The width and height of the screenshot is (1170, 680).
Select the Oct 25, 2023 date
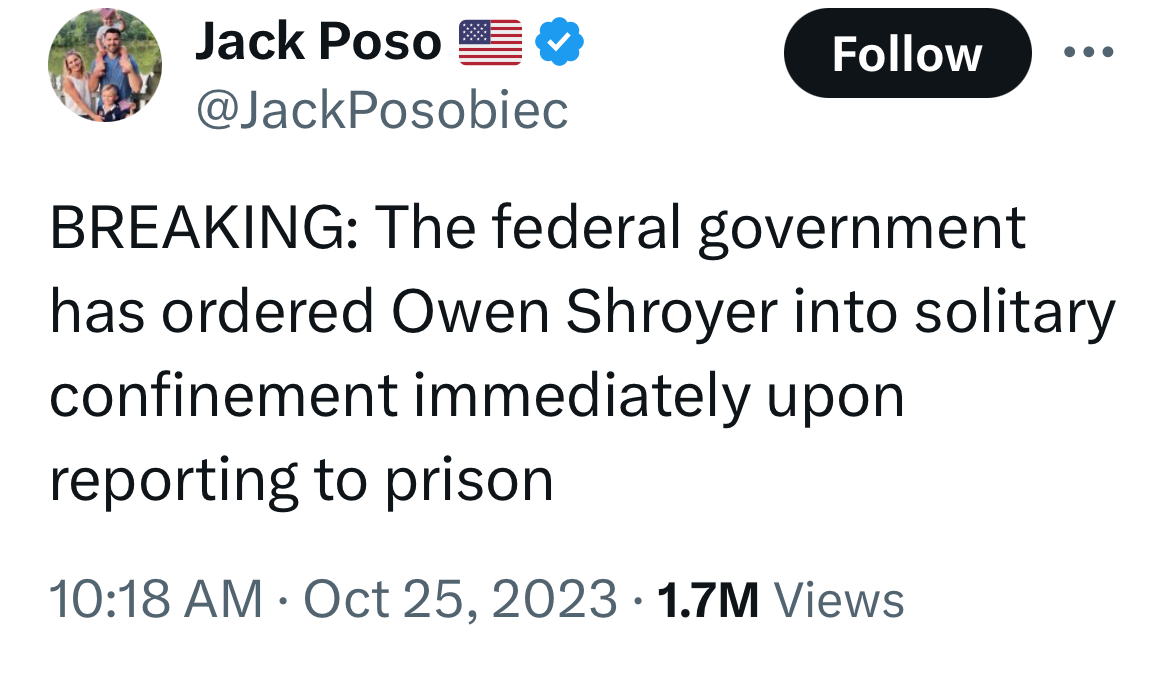click(x=460, y=600)
